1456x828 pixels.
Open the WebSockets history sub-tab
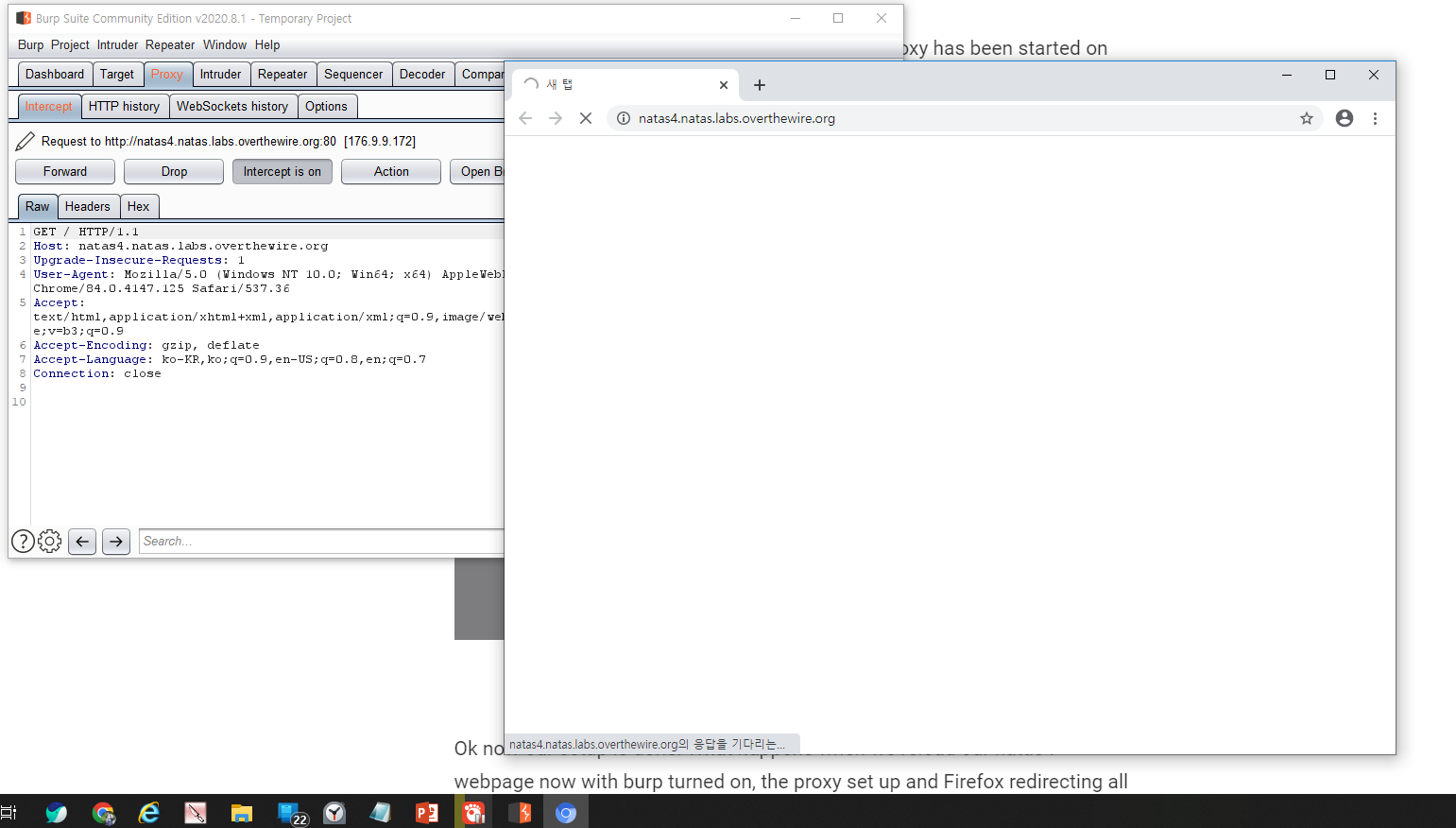[x=232, y=107]
